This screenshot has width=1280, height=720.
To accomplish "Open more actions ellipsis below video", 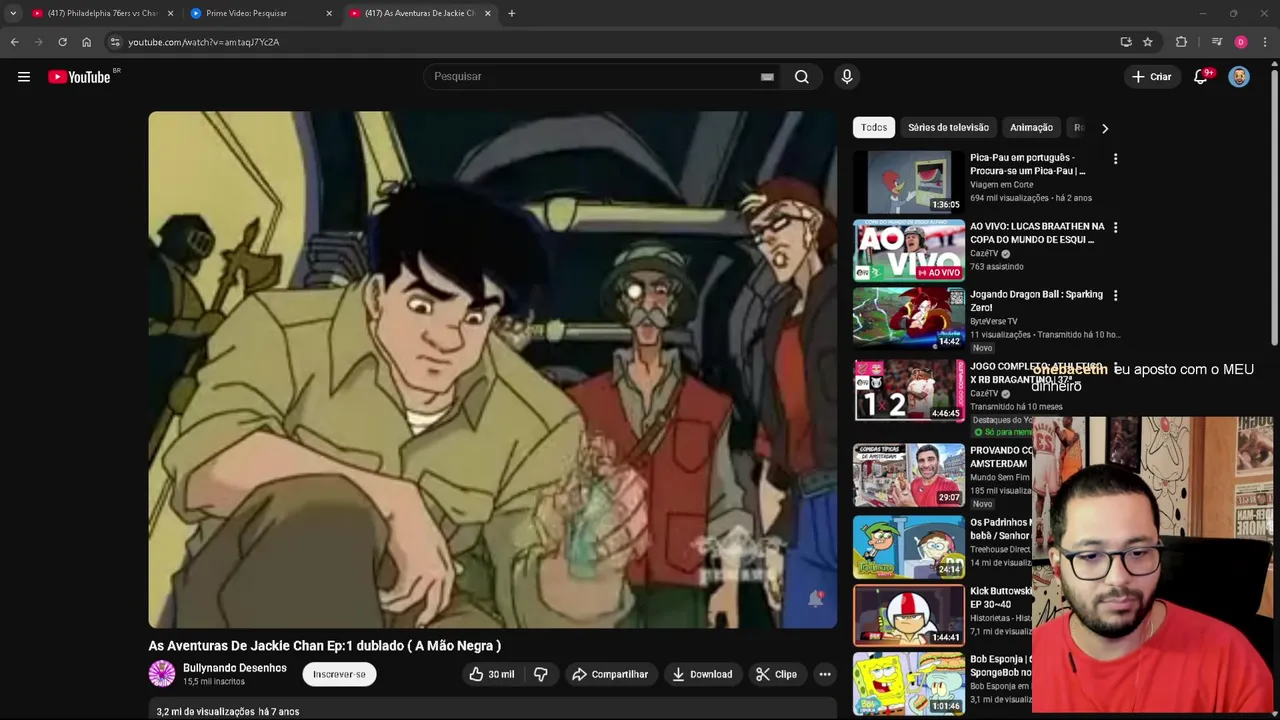I will click(825, 674).
